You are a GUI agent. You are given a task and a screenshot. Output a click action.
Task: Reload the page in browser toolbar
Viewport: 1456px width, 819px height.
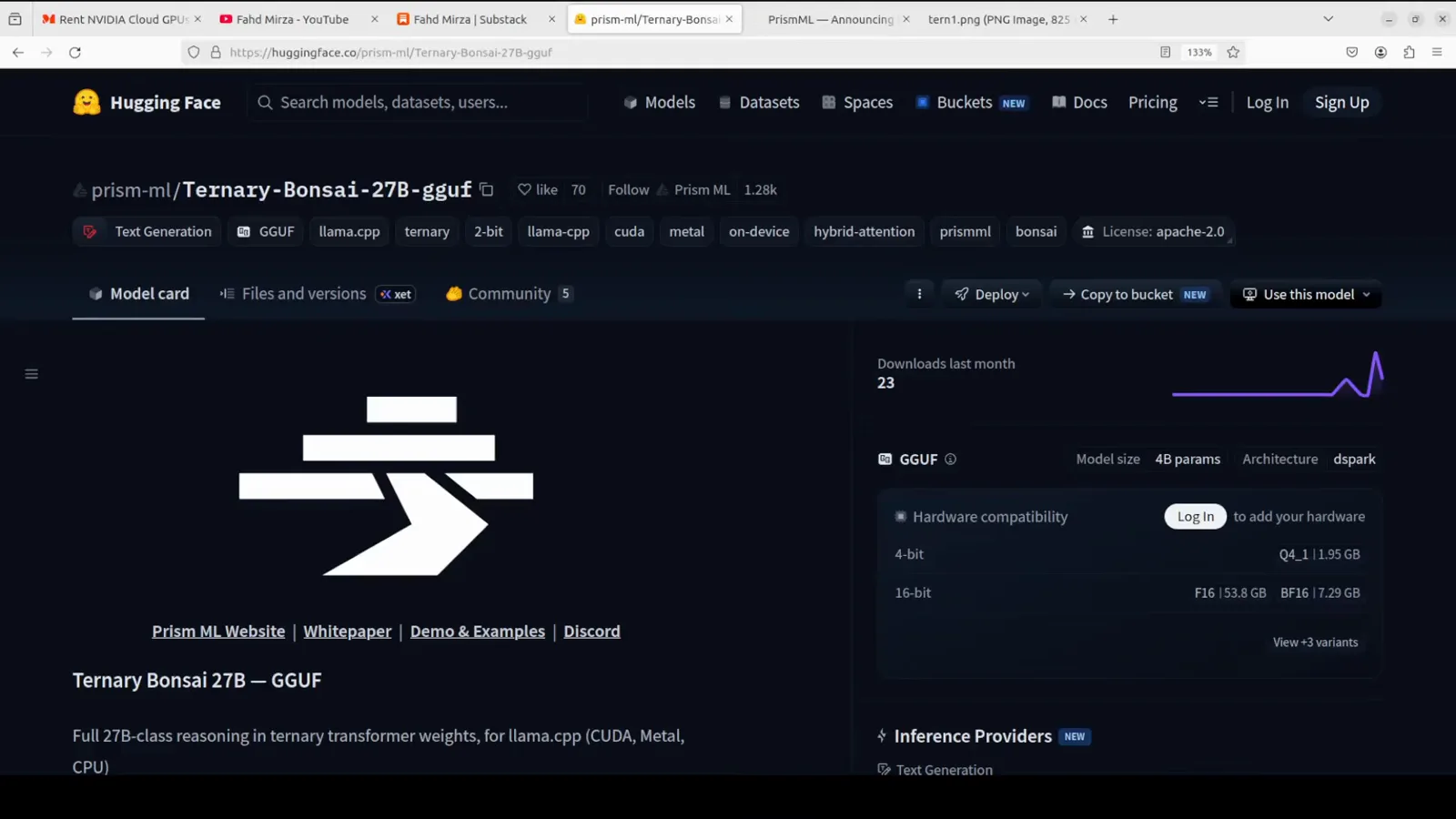[x=76, y=53]
